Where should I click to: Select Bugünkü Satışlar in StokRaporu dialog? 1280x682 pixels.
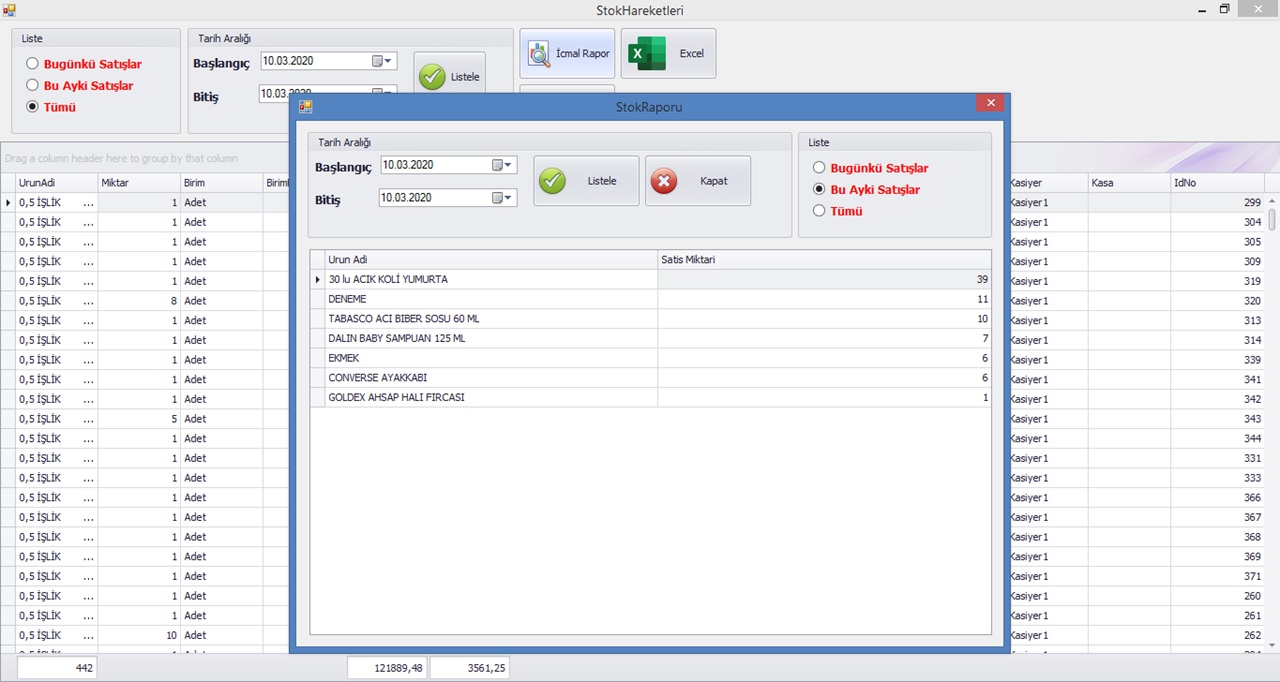point(820,168)
